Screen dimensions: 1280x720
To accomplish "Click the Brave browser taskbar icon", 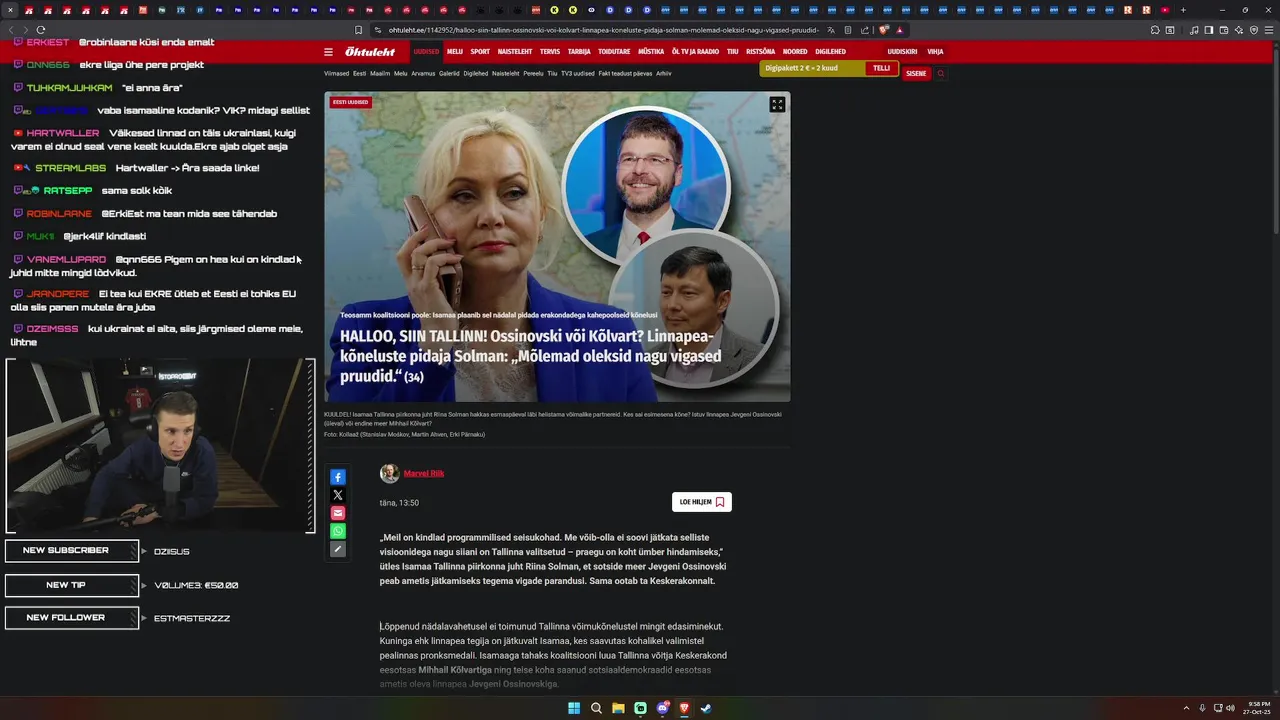I will pyautogui.click(x=684, y=708).
